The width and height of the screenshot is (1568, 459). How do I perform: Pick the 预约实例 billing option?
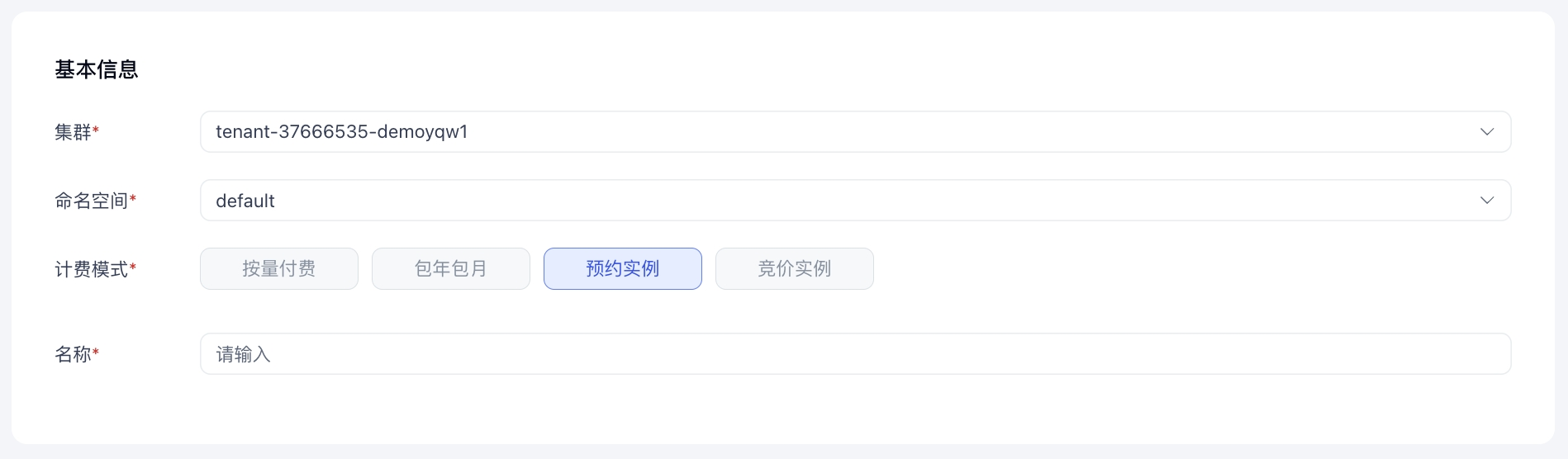[623, 269]
